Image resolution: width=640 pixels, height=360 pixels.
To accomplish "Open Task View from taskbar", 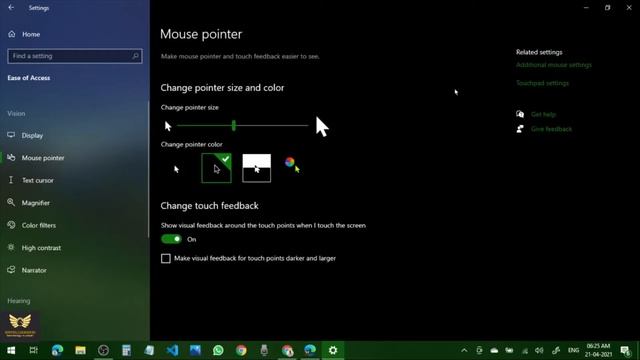I will click(x=33, y=350).
